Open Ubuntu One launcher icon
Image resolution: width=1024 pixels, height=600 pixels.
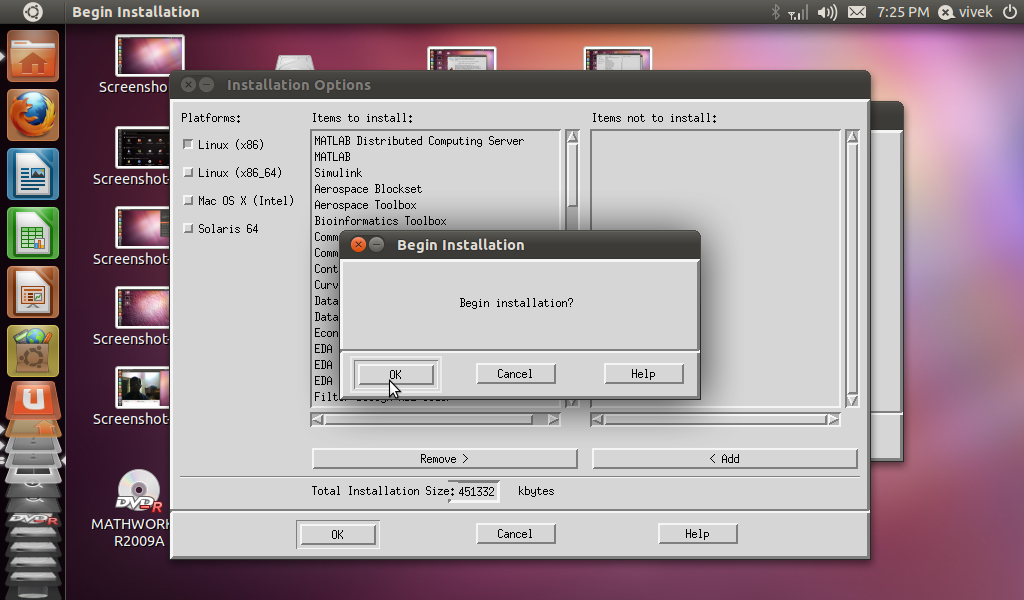33,401
